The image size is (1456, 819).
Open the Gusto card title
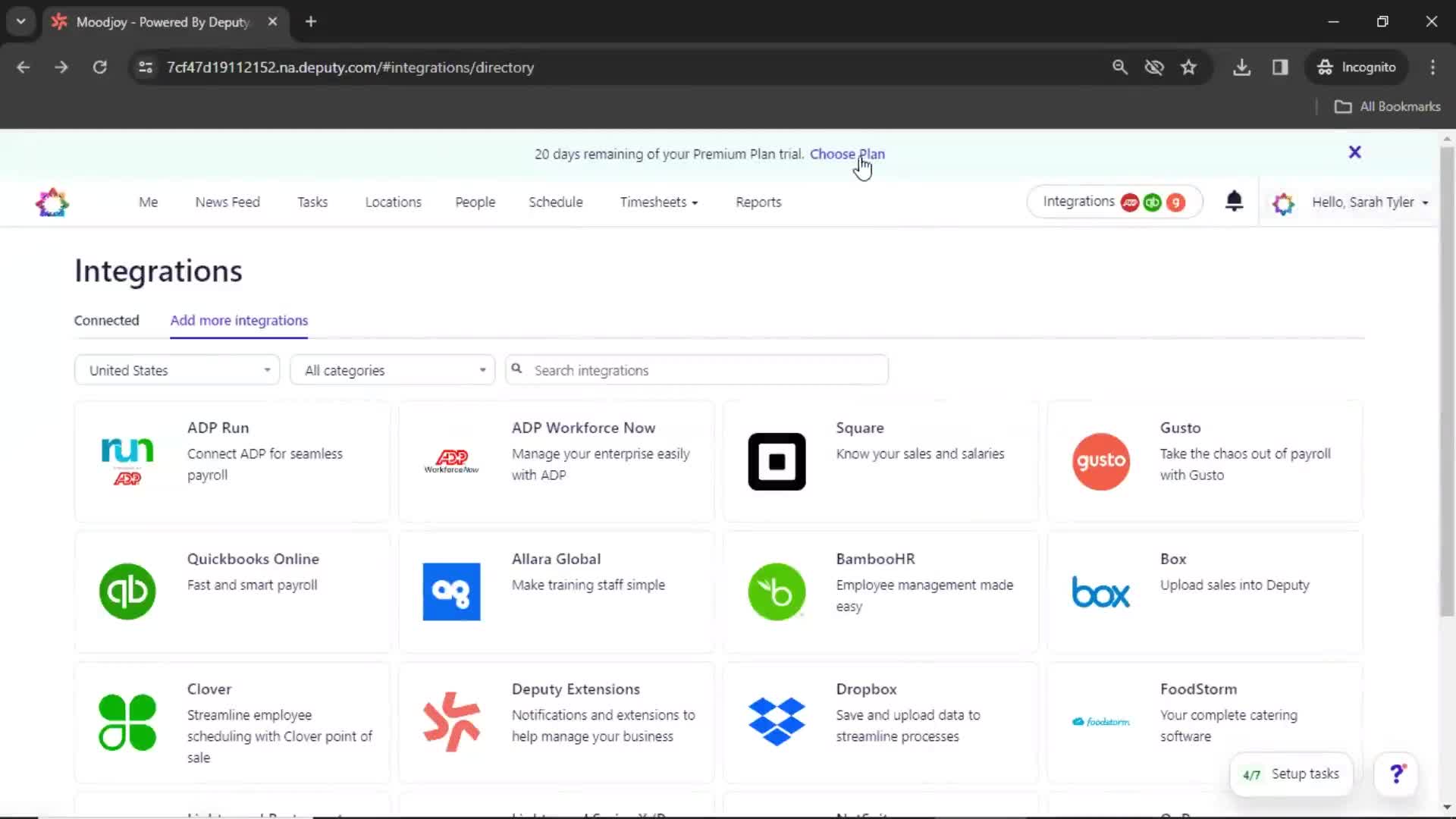pyautogui.click(x=1180, y=428)
